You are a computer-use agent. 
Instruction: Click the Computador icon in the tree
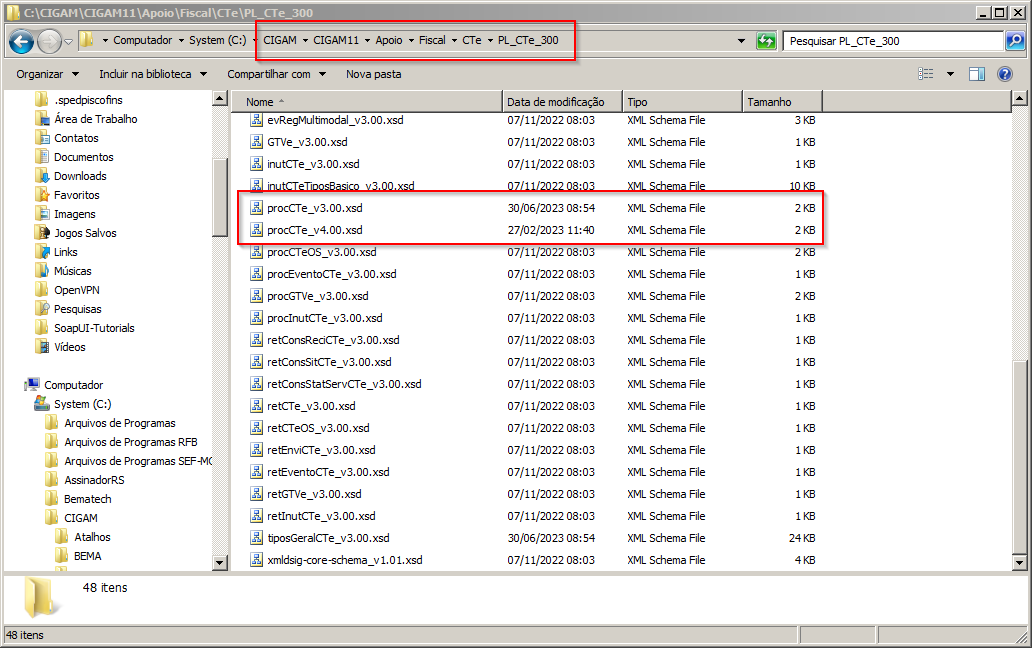point(32,385)
